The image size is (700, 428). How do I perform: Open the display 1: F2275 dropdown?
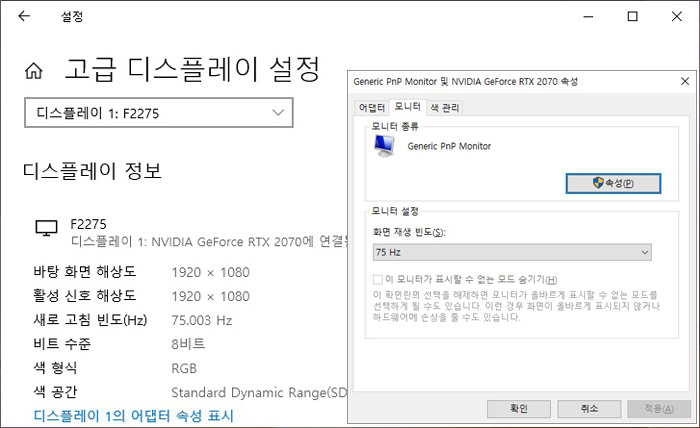click(x=159, y=113)
